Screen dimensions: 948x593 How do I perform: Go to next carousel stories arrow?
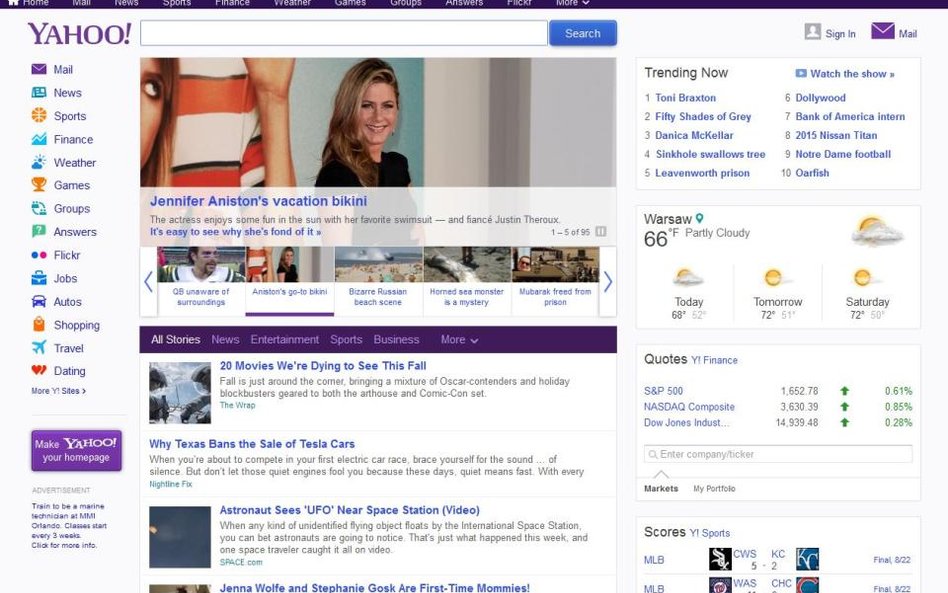click(608, 281)
